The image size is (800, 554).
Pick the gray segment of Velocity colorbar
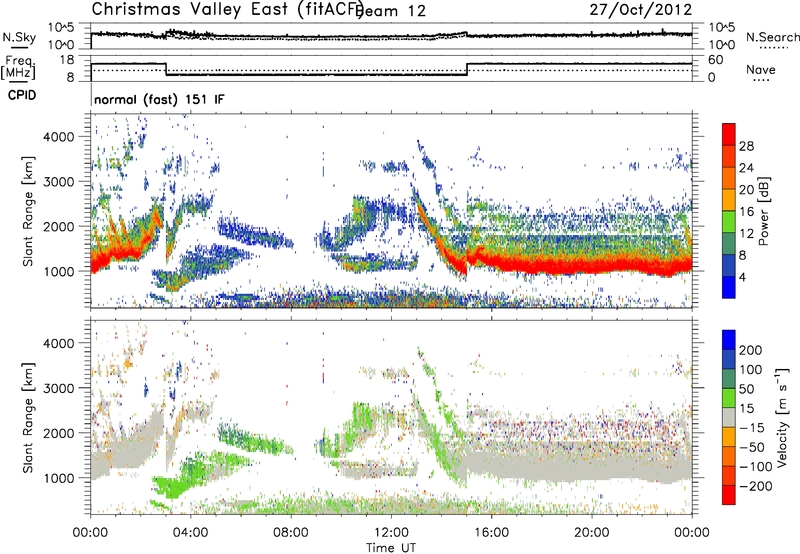click(729, 417)
